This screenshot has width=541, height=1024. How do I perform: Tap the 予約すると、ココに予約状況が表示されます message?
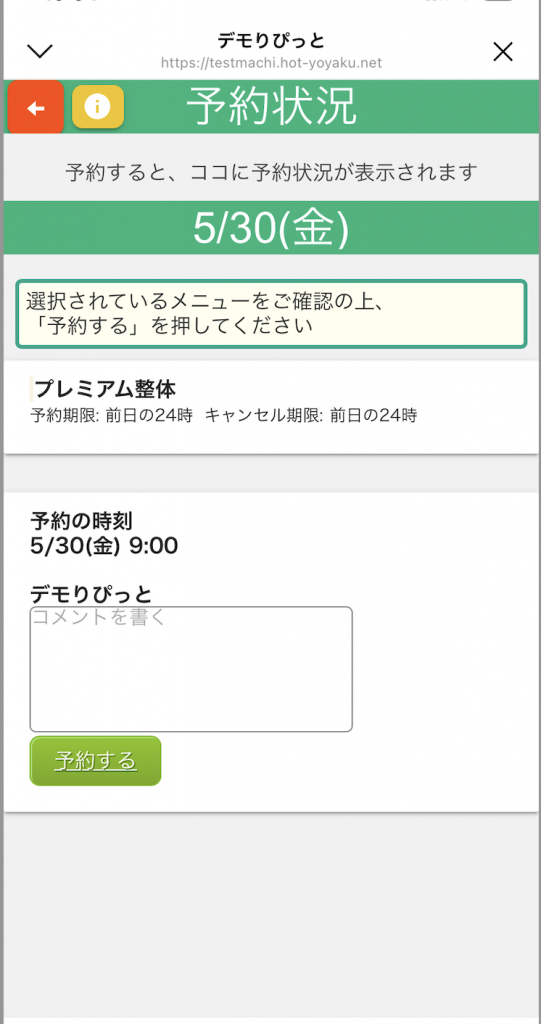[x=271, y=173]
